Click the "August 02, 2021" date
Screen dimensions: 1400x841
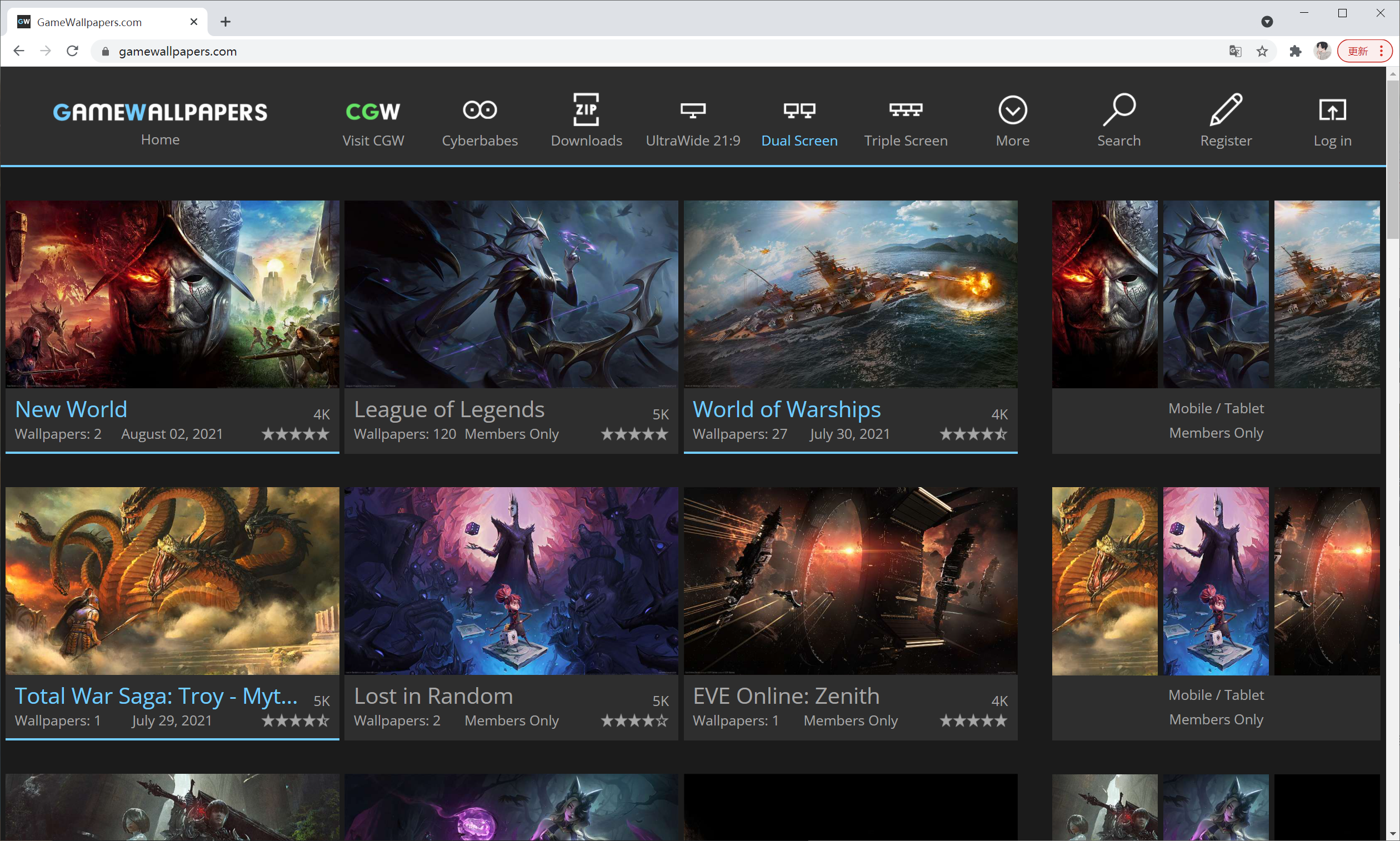pyautogui.click(x=172, y=434)
